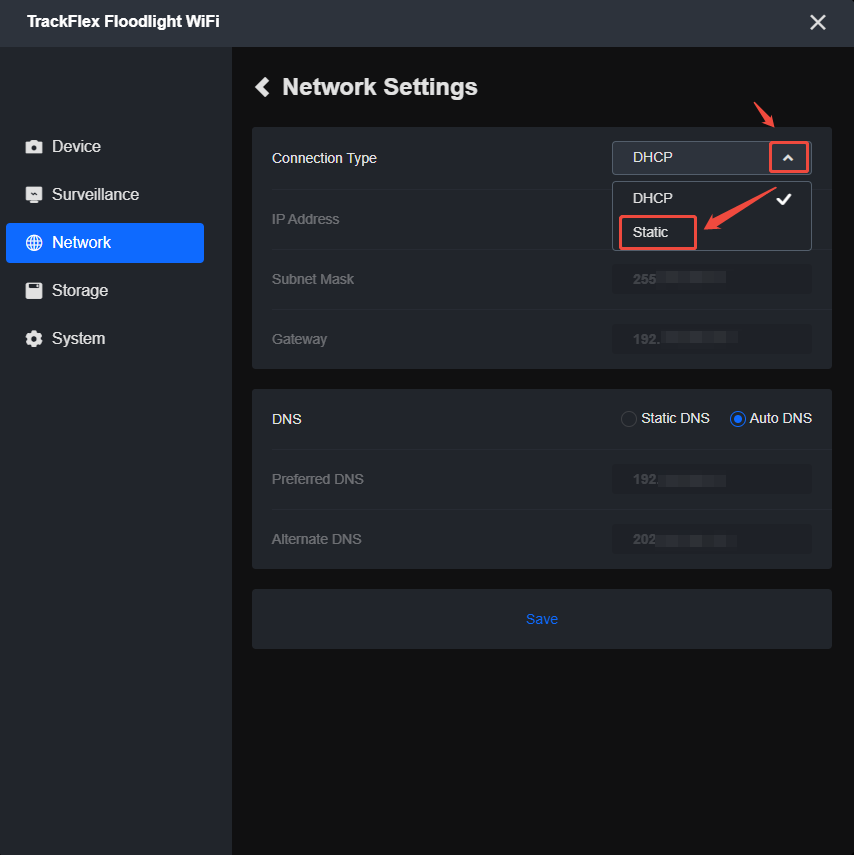Click the Preferred DNS input field
Screen dimensions: 854x855
coord(712,479)
